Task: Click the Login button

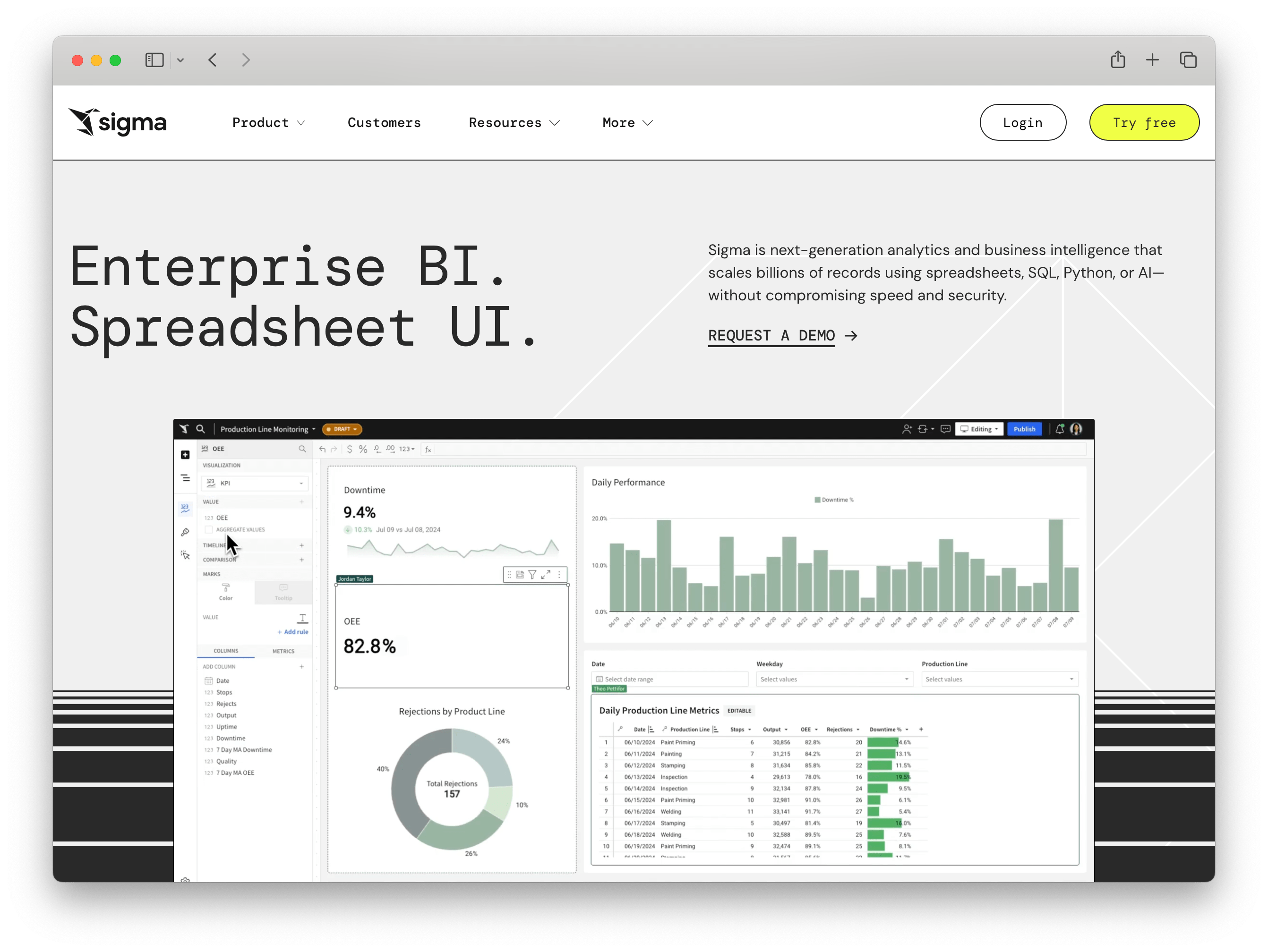Action: (x=1023, y=123)
